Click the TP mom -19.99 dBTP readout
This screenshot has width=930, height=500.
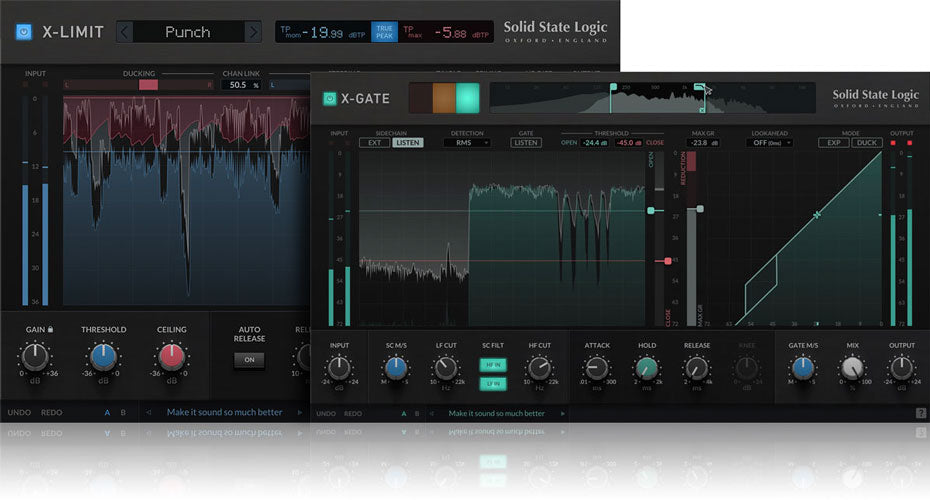point(323,32)
